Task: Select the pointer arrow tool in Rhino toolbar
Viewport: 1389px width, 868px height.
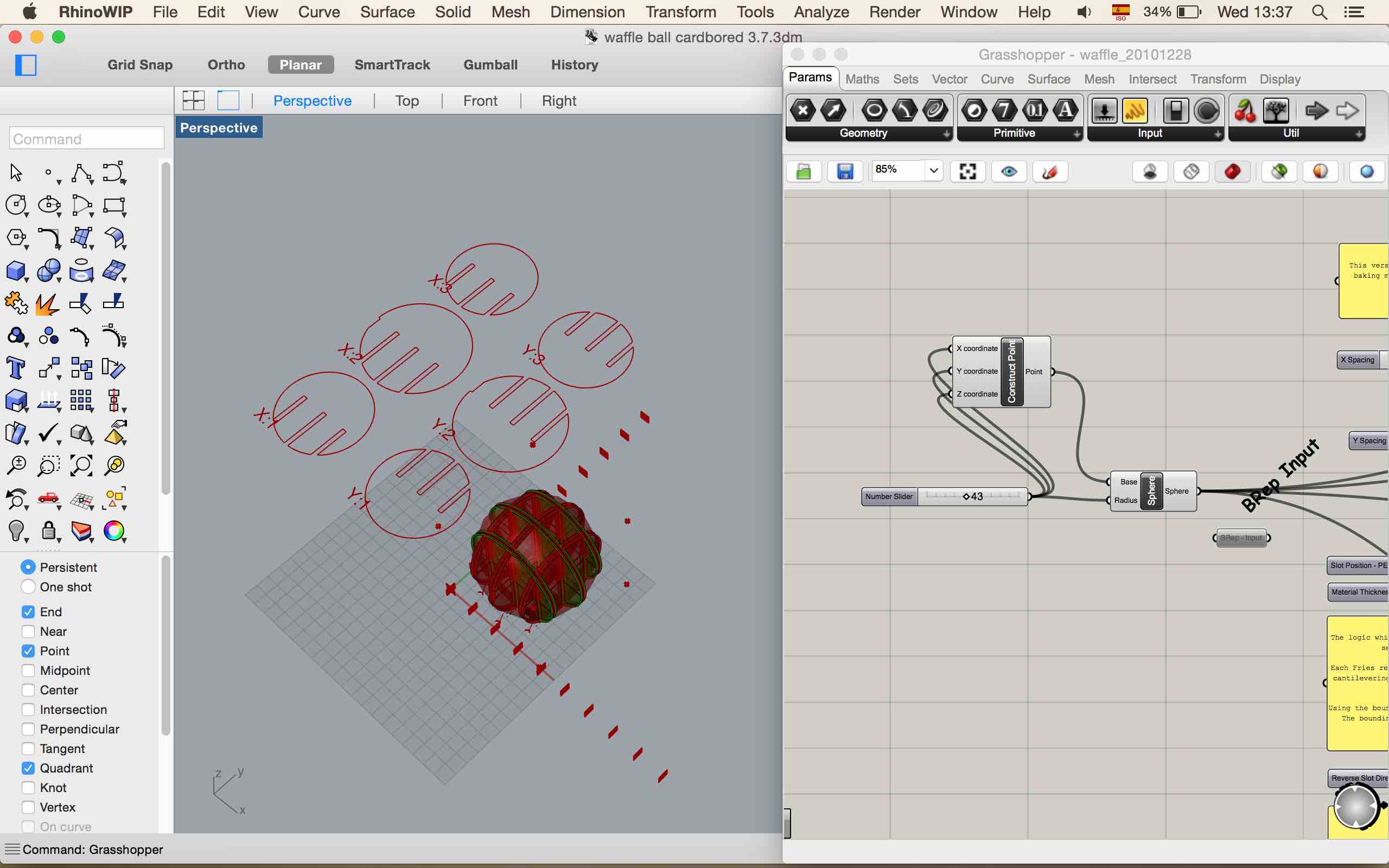Action: point(16,172)
